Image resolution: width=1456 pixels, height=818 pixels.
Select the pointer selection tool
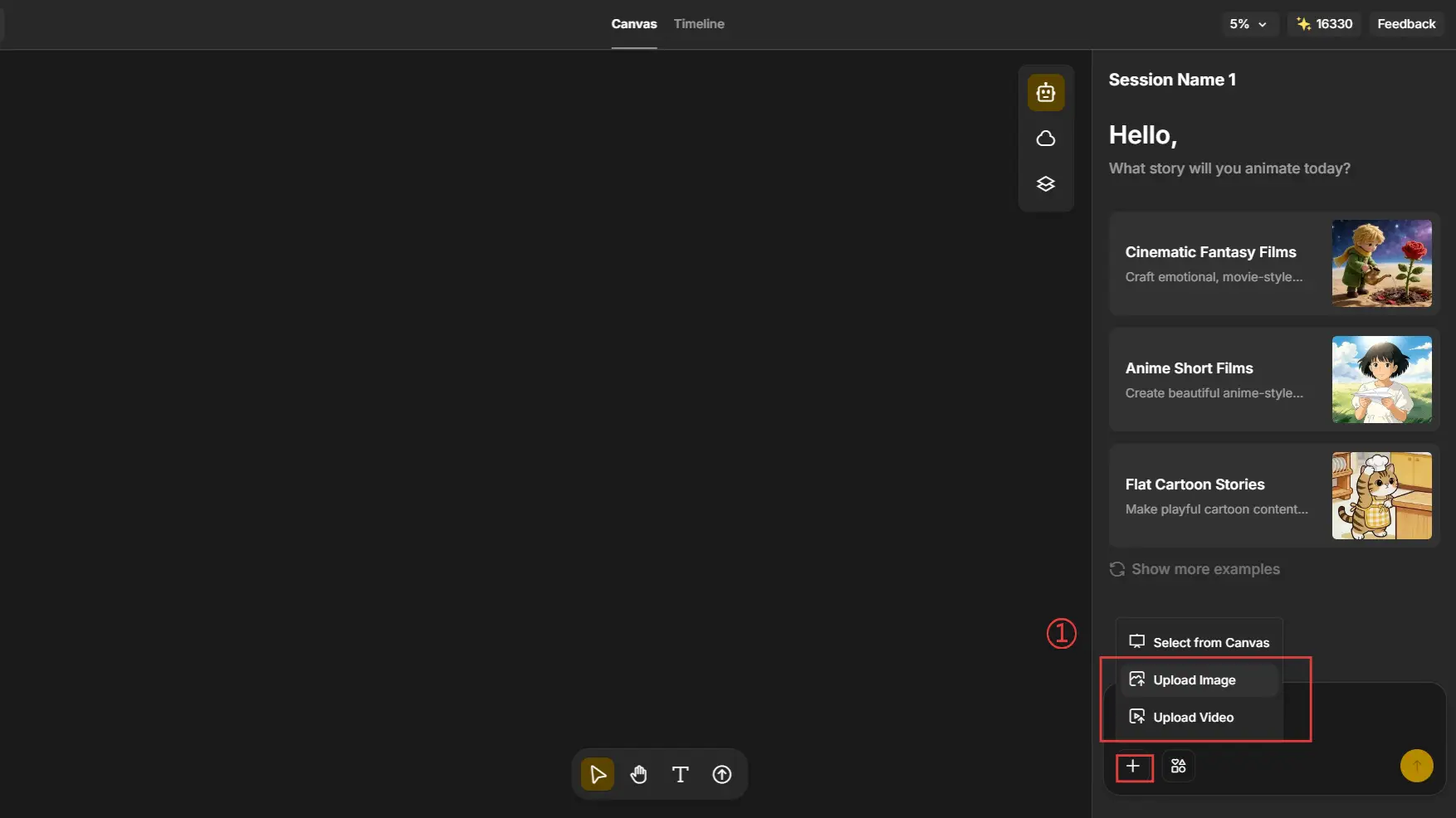pyautogui.click(x=598, y=774)
